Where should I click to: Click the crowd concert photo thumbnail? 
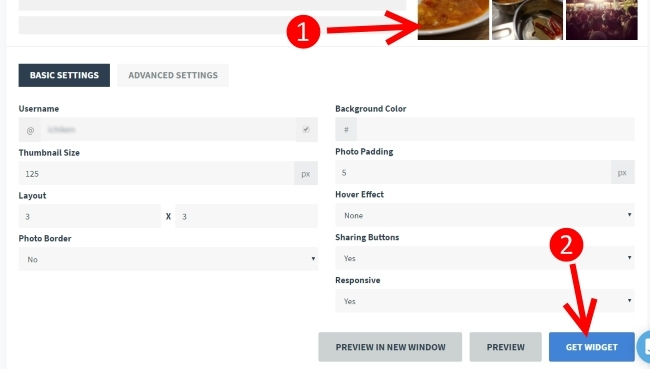pos(601,19)
